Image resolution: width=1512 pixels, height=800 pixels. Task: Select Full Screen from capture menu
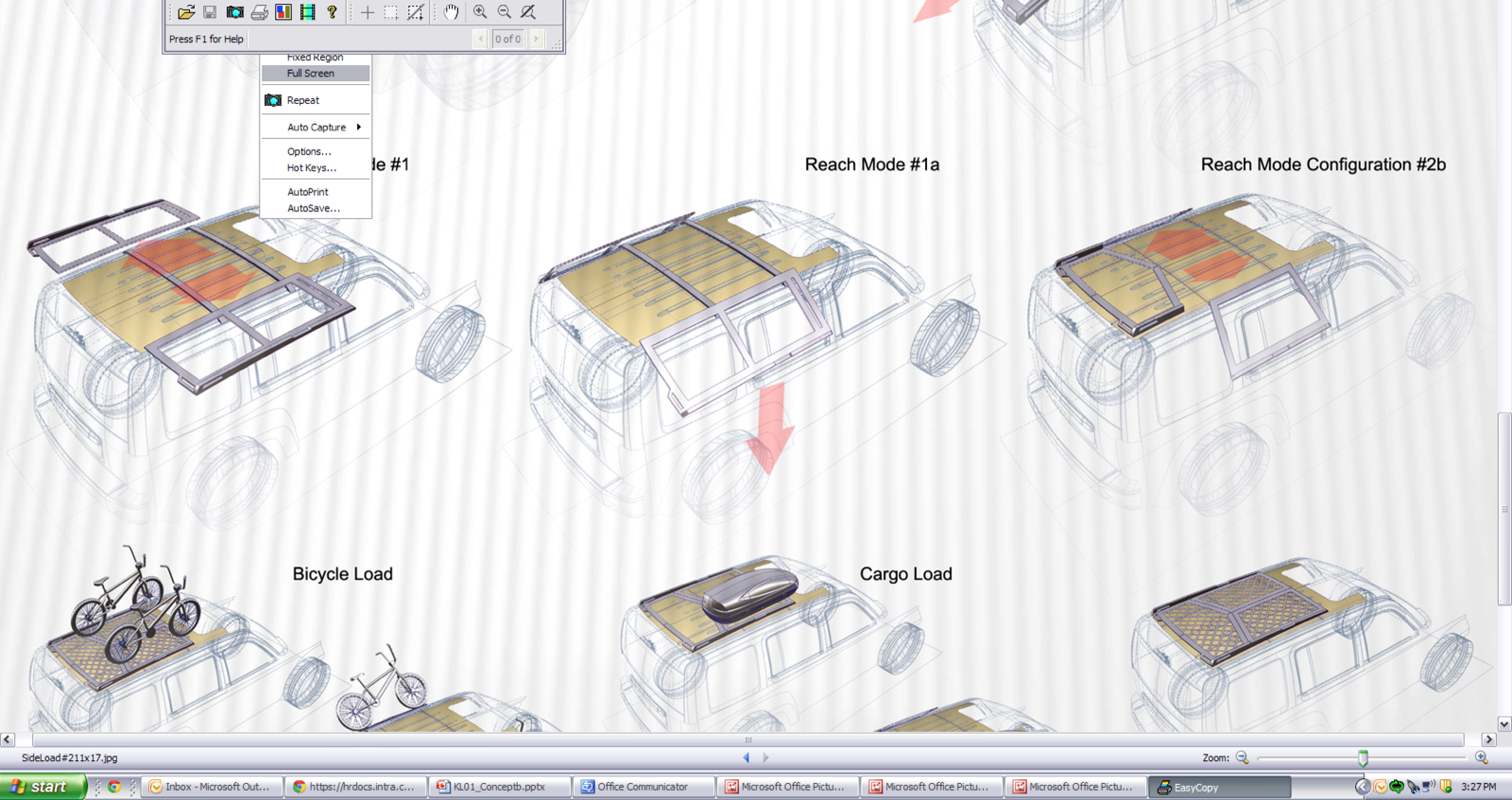click(x=310, y=73)
